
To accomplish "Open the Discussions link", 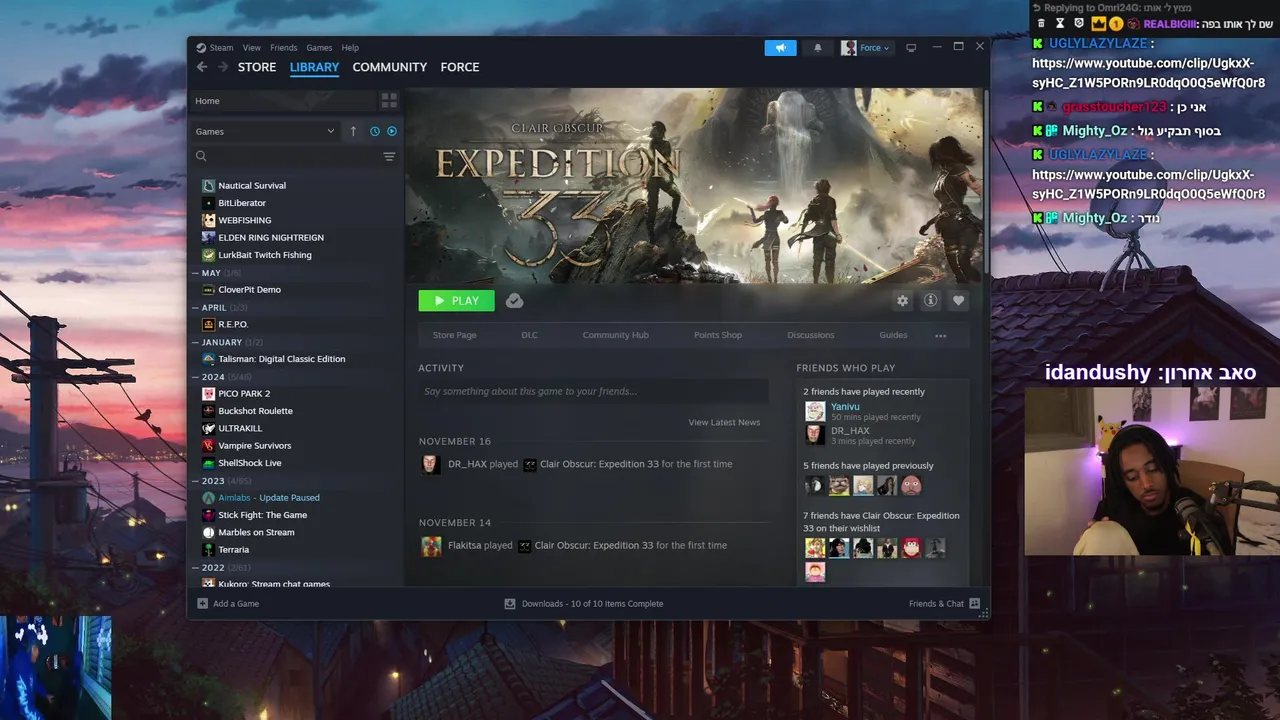I will pos(810,335).
